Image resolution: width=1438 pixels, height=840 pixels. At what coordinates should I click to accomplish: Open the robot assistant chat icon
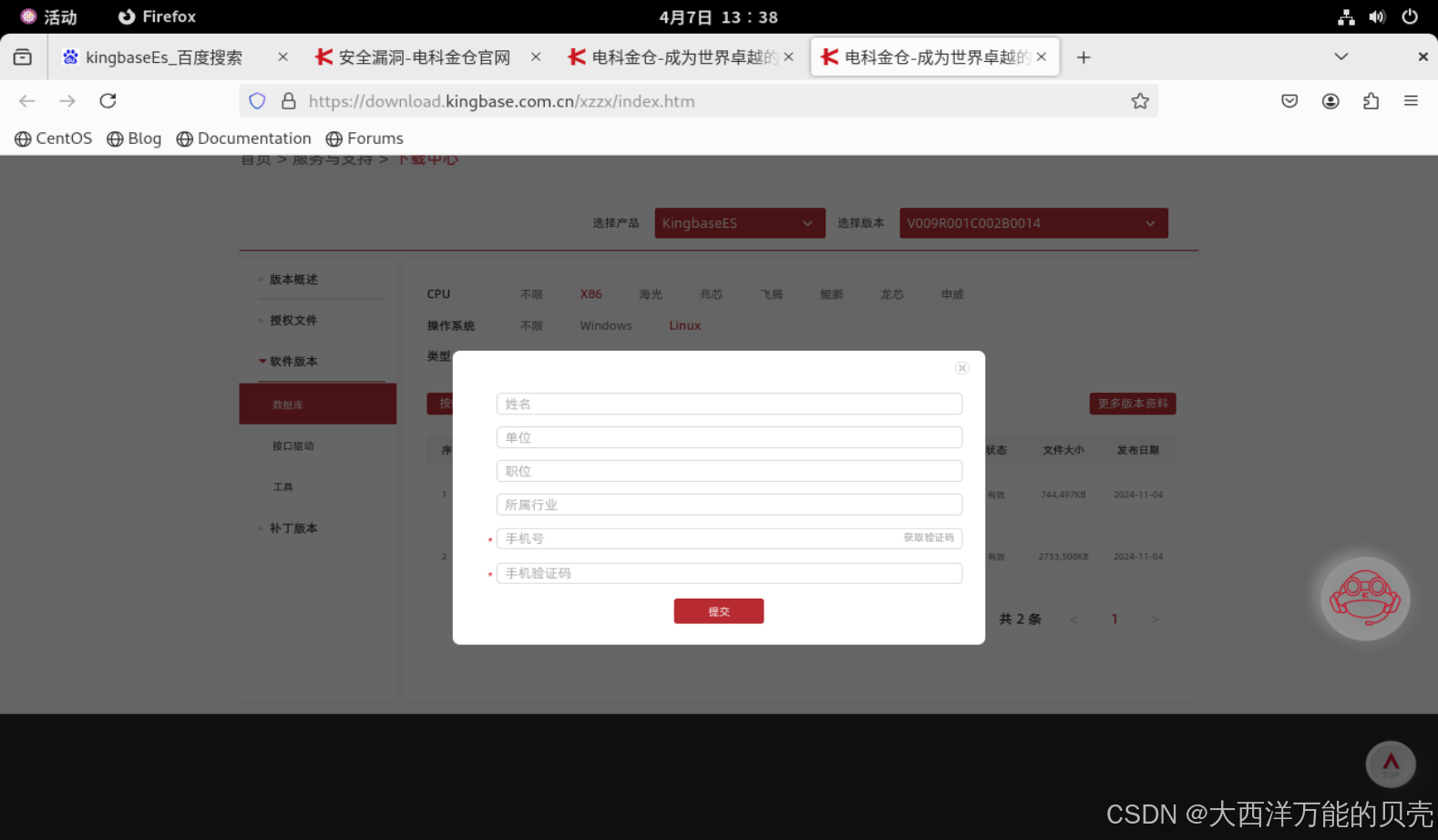click(x=1365, y=599)
